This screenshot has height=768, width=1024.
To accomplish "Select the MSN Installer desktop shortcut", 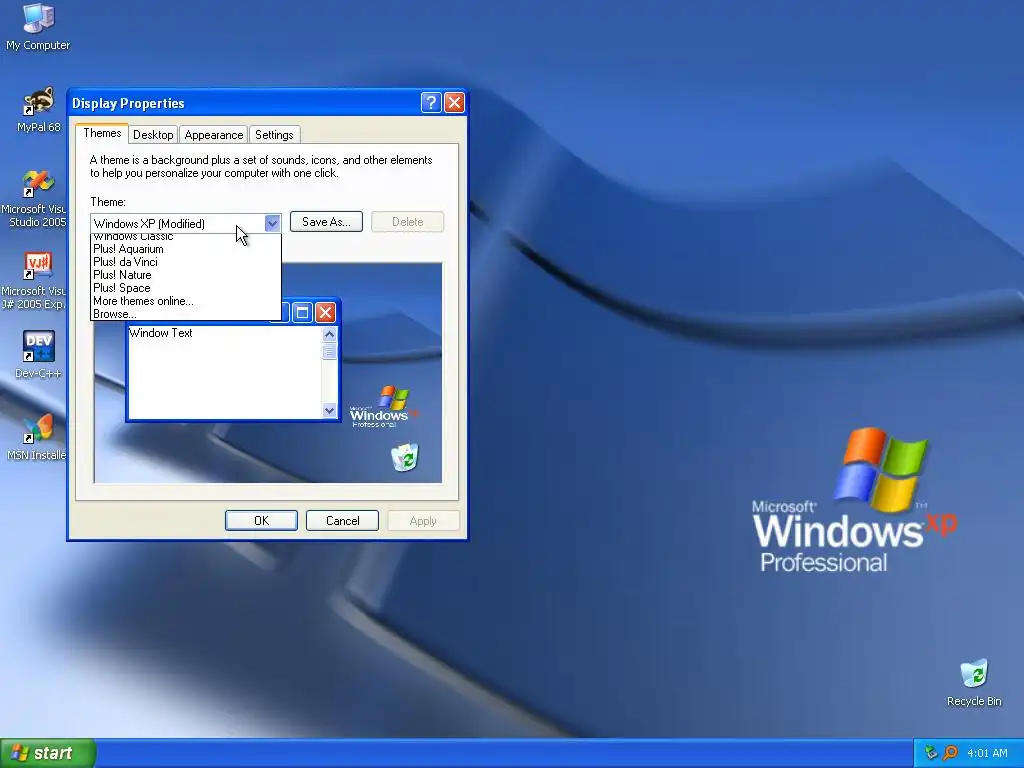I will [36, 436].
